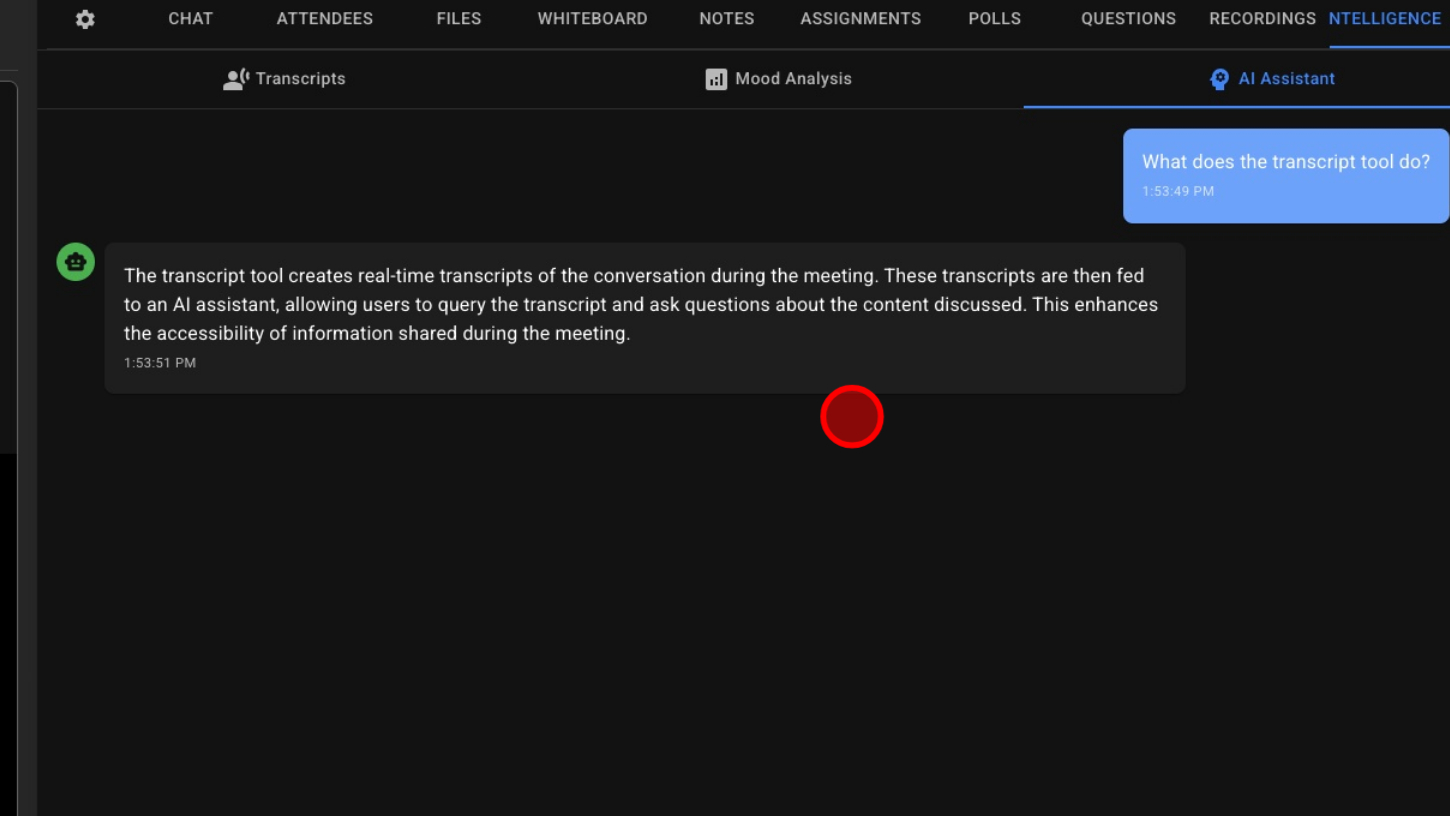
Task: Open the RECORDINGS tab
Action: (x=1262, y=19)
